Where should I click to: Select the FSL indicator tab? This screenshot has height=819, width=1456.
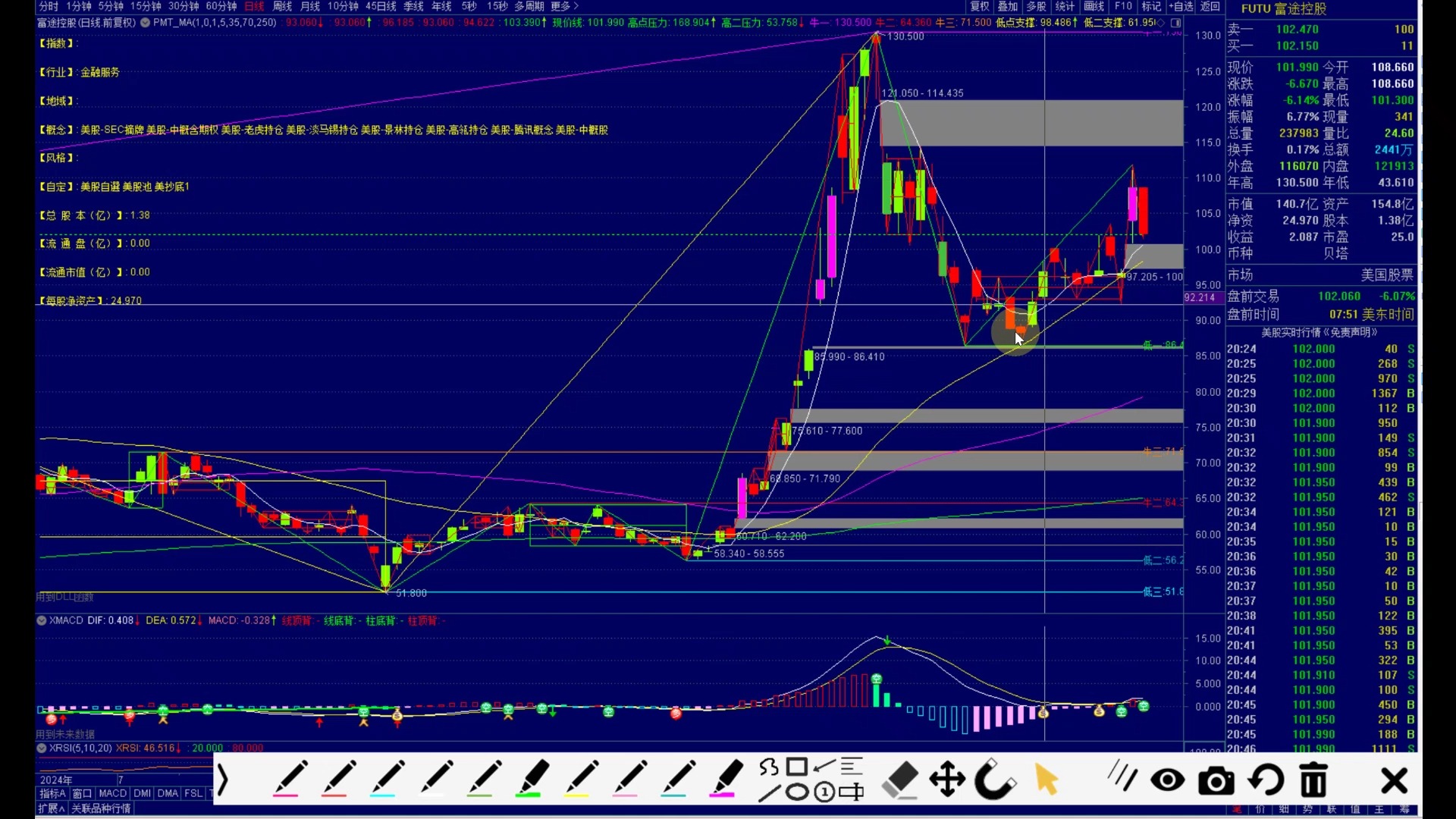[x=193, y=793]
